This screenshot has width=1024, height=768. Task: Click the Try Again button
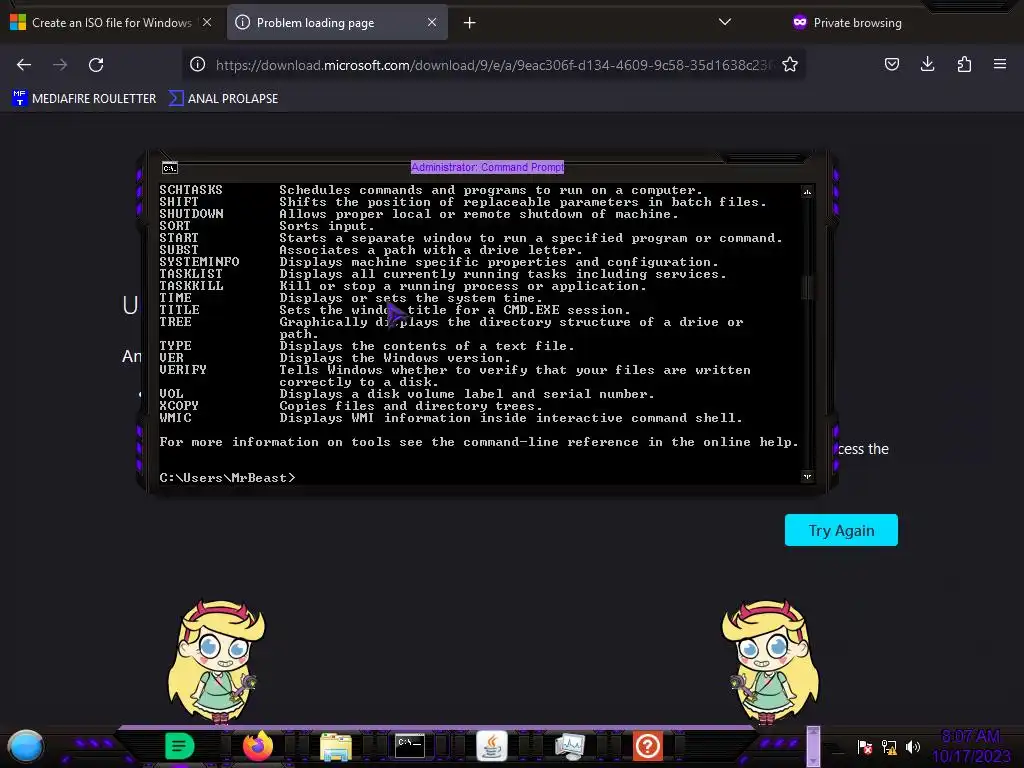click(x=841, y=530)
